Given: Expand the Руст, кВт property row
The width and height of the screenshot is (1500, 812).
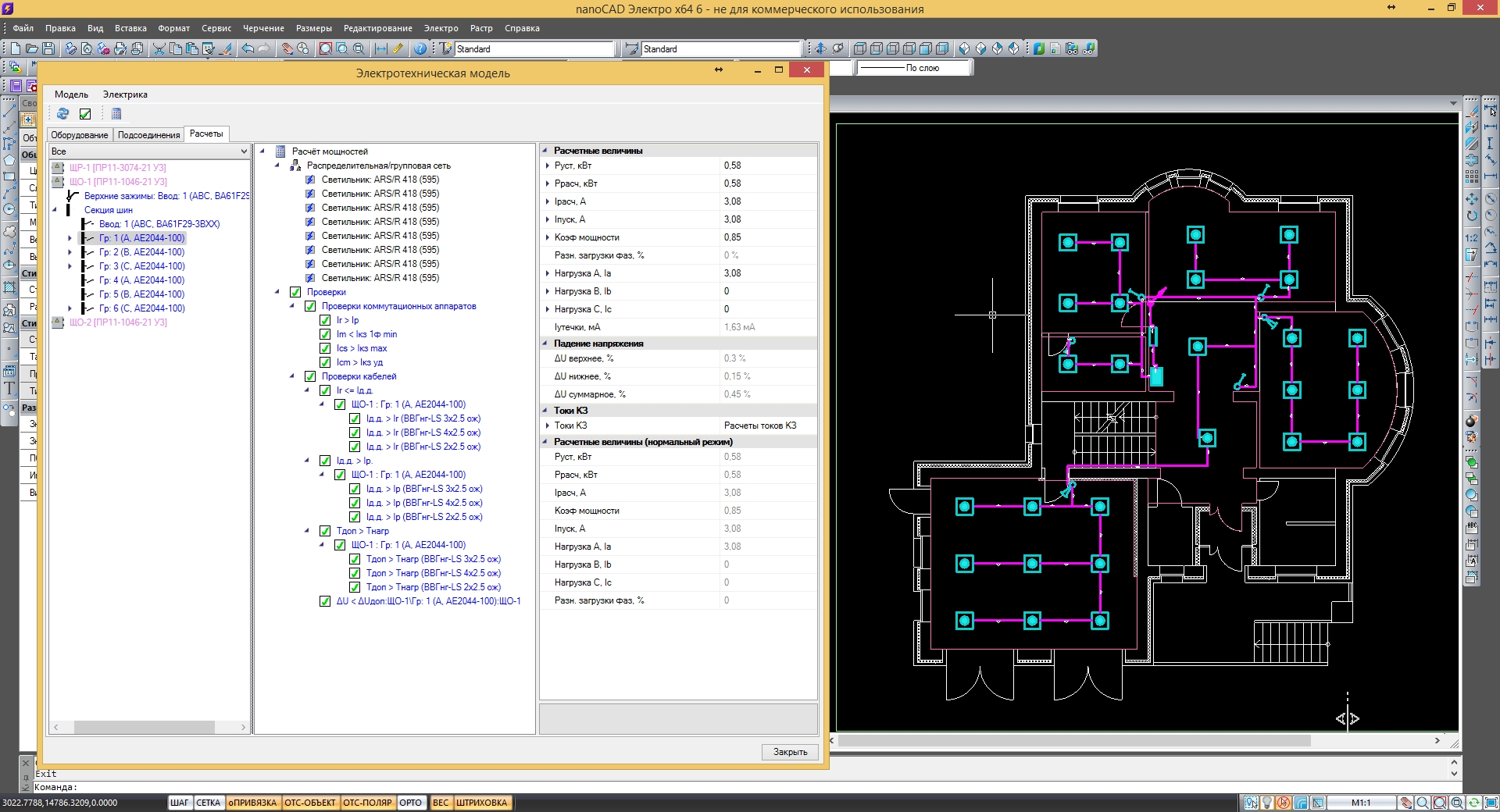Looking at the screenshot, I should 547,166.
